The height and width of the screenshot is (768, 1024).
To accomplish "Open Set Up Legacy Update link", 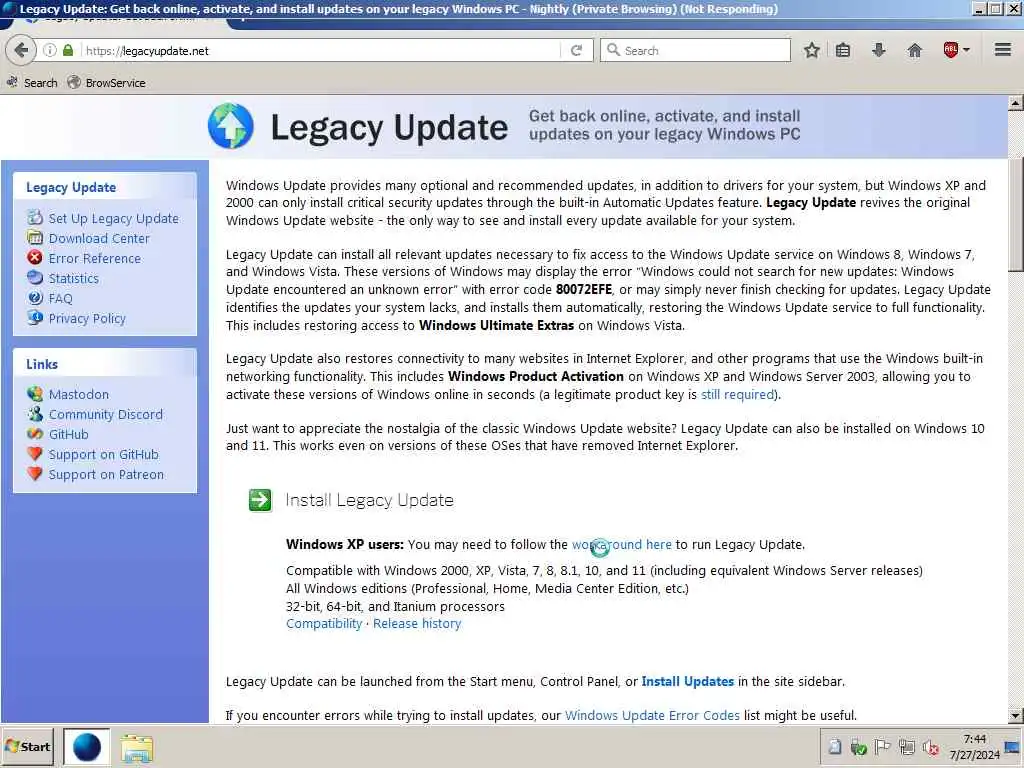I will point(114,219).
